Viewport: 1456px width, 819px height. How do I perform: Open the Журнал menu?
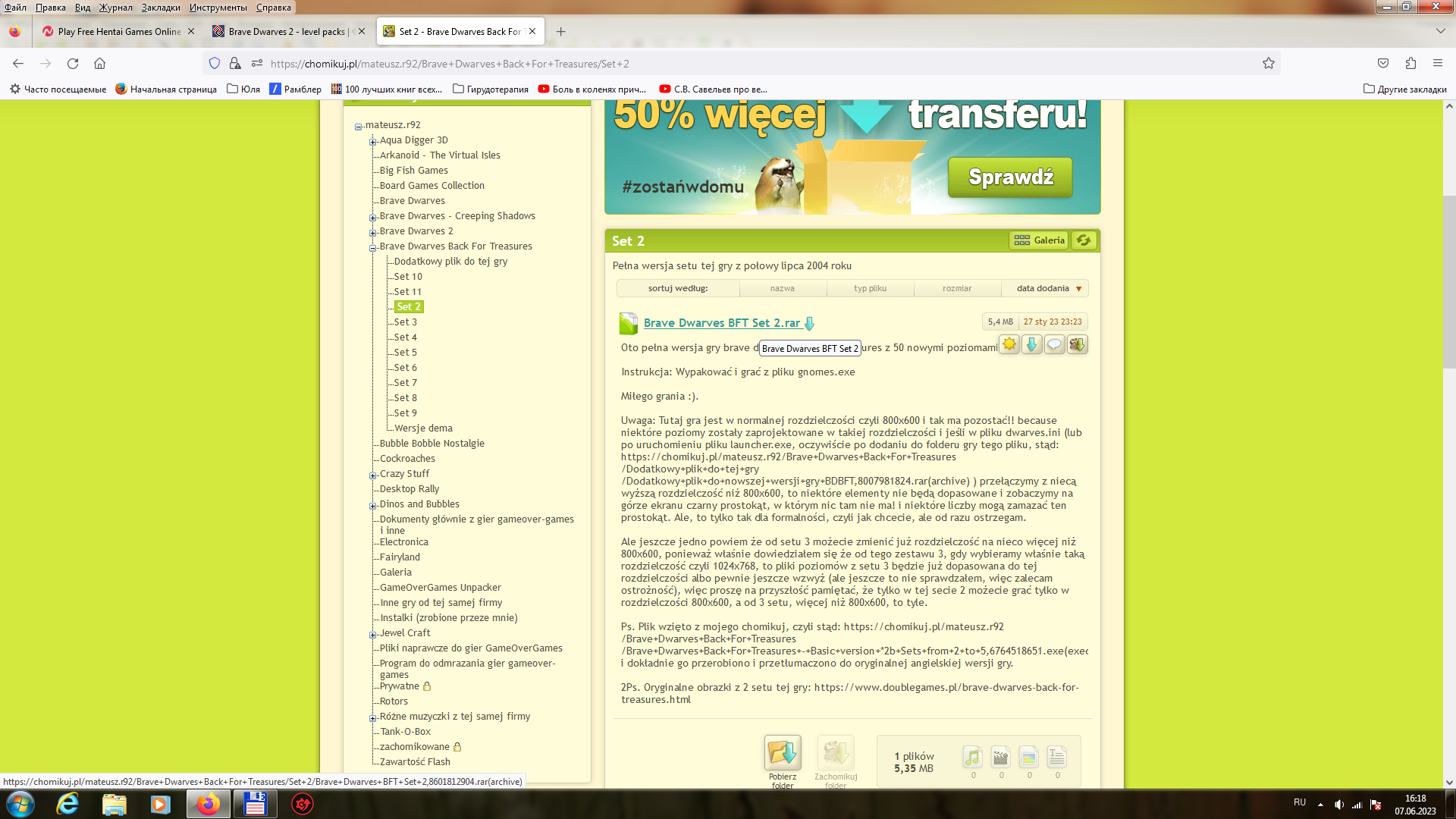(115, 8)
